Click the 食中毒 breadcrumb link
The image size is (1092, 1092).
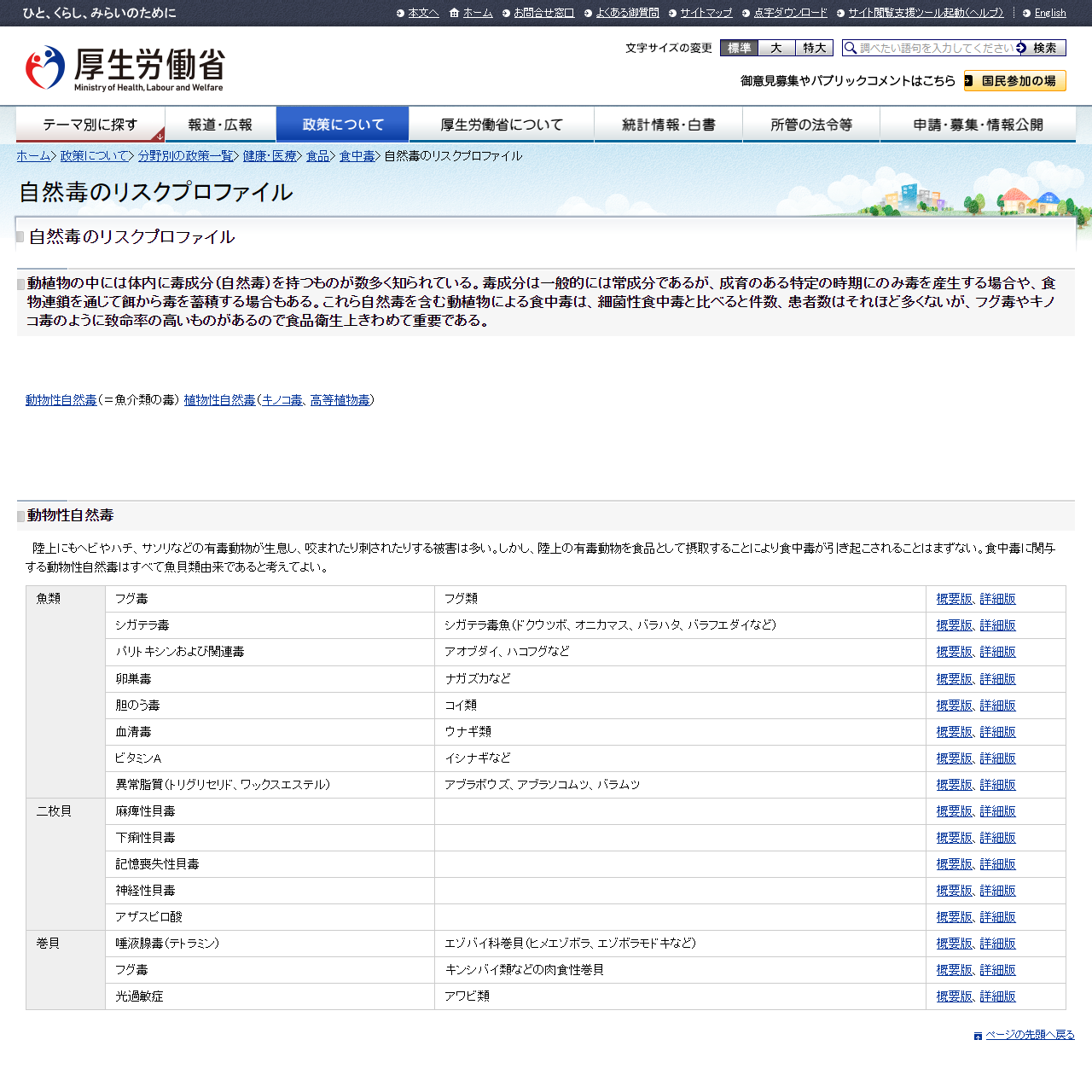tap(357, 156)
